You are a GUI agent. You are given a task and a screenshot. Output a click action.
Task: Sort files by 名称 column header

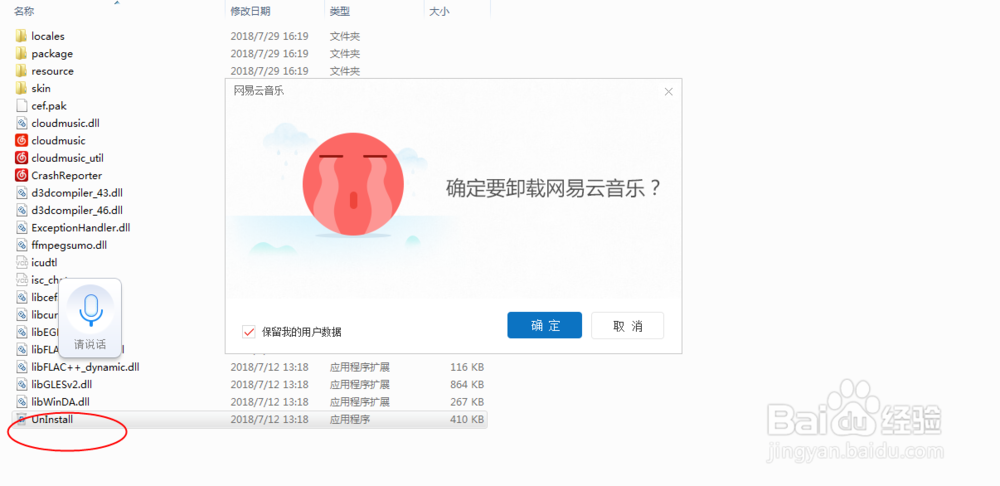(x=24, y=11)
